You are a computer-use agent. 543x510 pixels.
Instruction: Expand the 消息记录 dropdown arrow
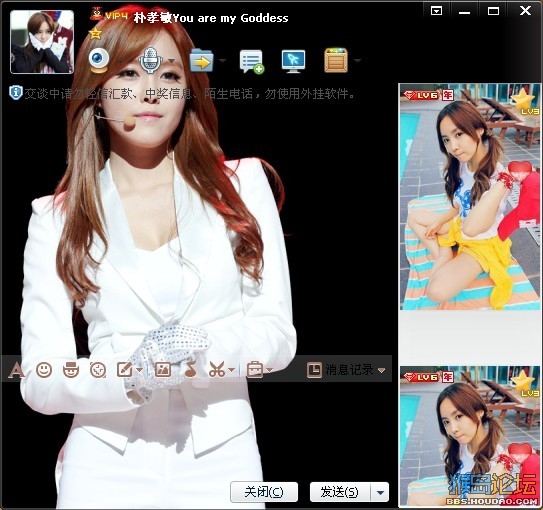(382, 370)
